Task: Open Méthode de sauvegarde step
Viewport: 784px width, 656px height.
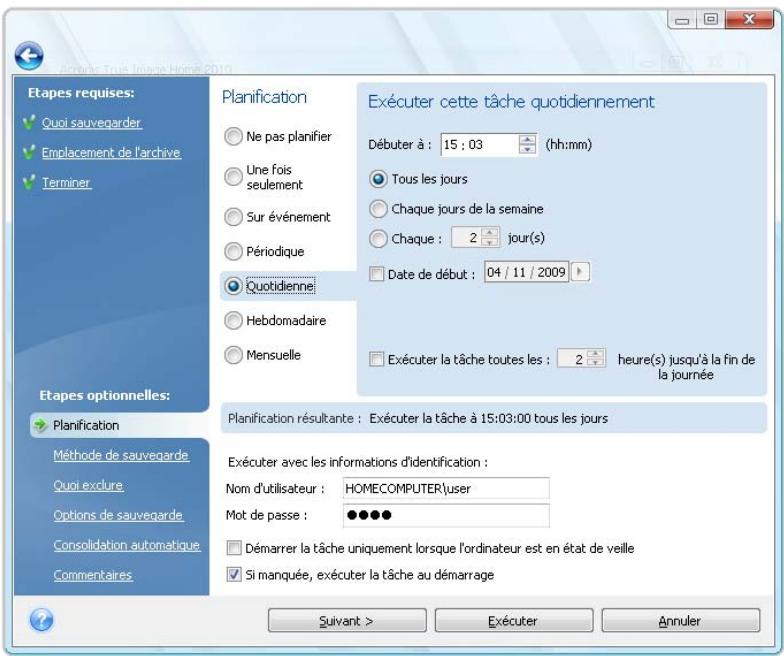Action: 121,456
